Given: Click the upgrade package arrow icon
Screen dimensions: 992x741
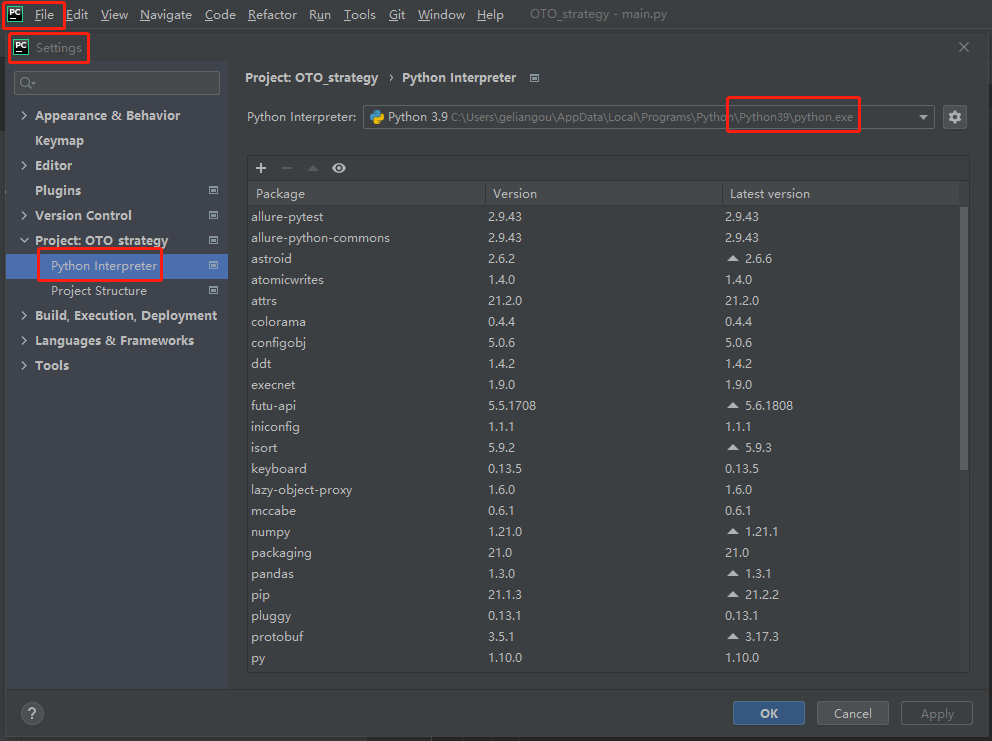Looking at the screenshot, I should coord(312,168).
